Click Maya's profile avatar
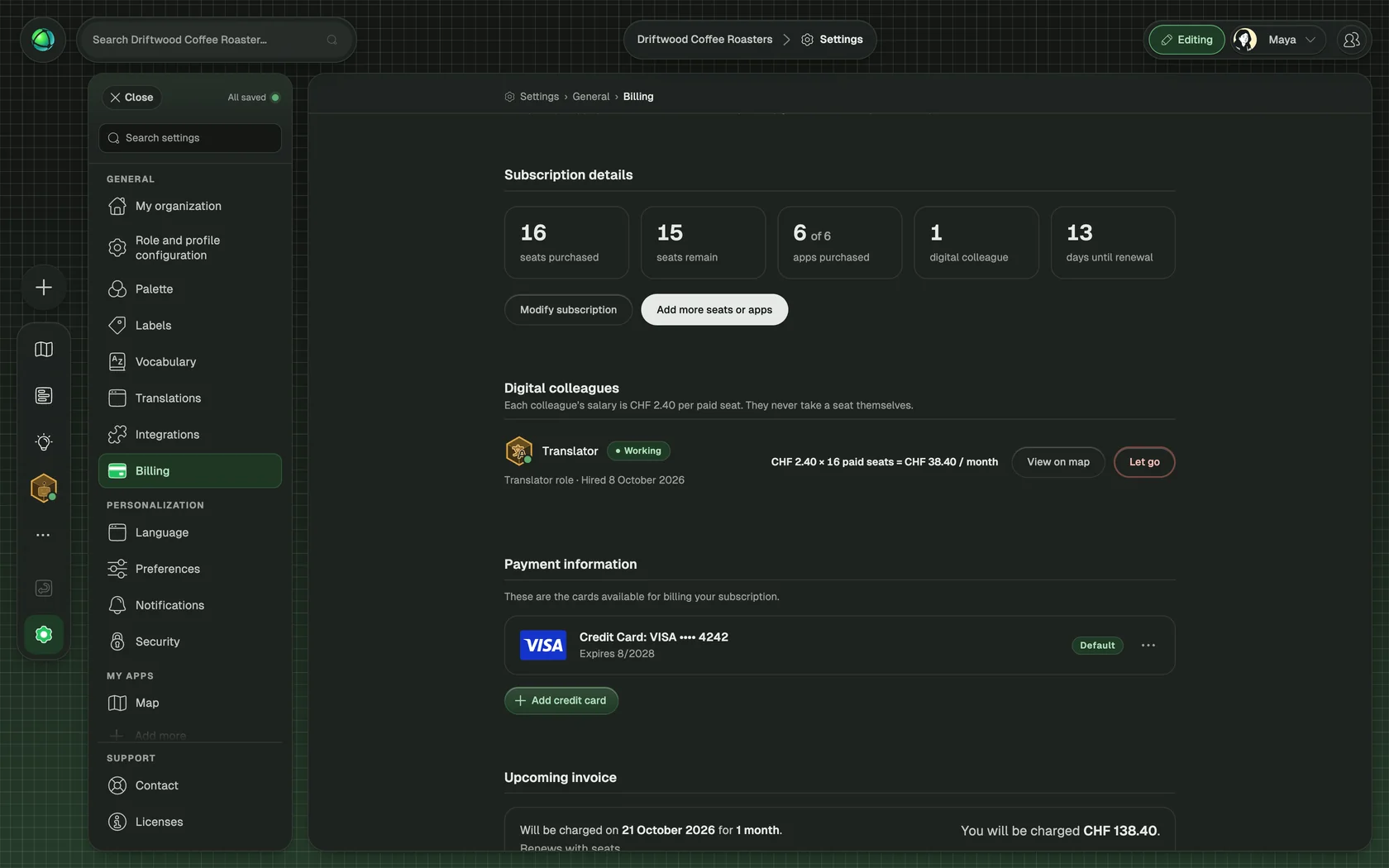The height and width of the screenshot is (868, 1389). 1245,40
